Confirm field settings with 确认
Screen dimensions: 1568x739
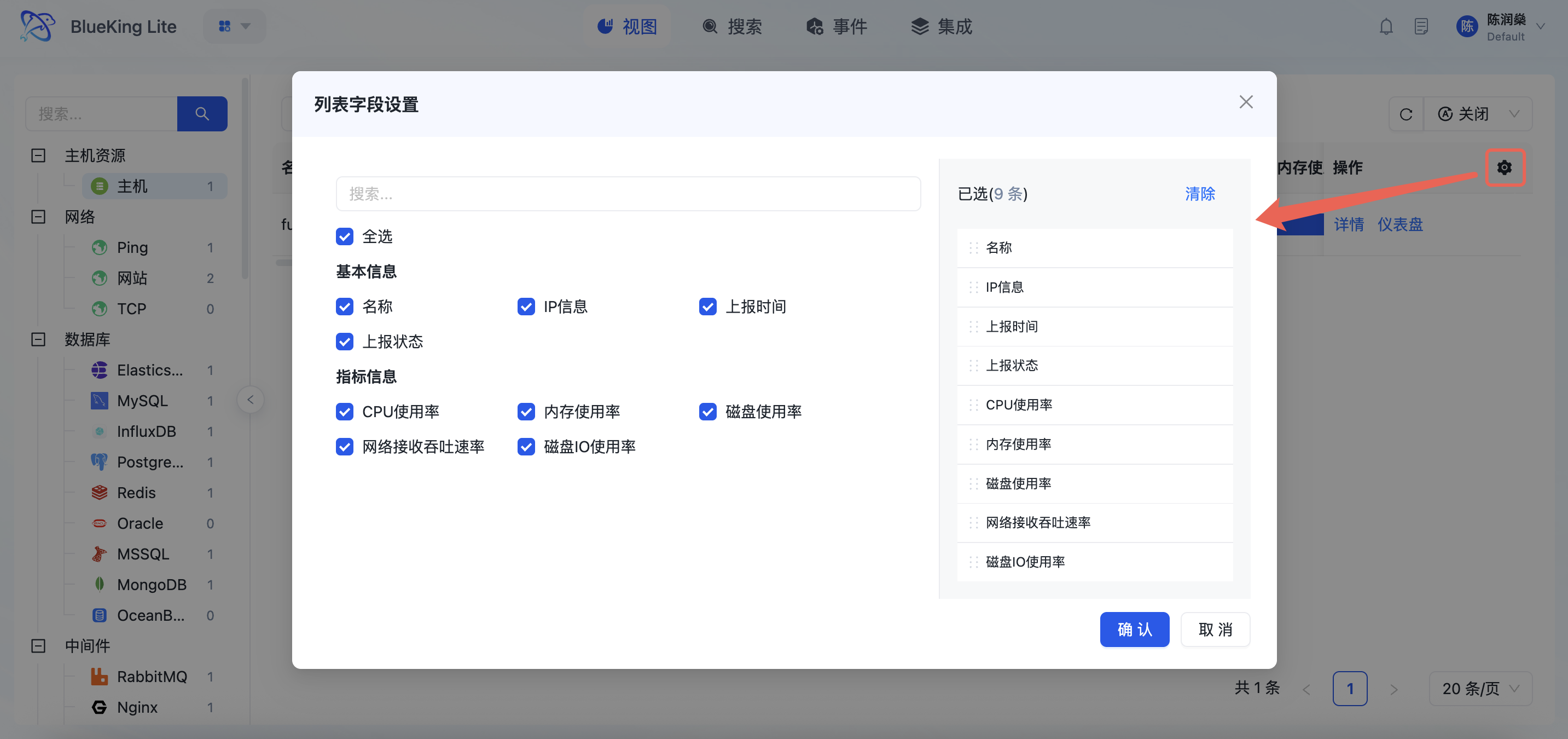click(x=1135, y=630)
